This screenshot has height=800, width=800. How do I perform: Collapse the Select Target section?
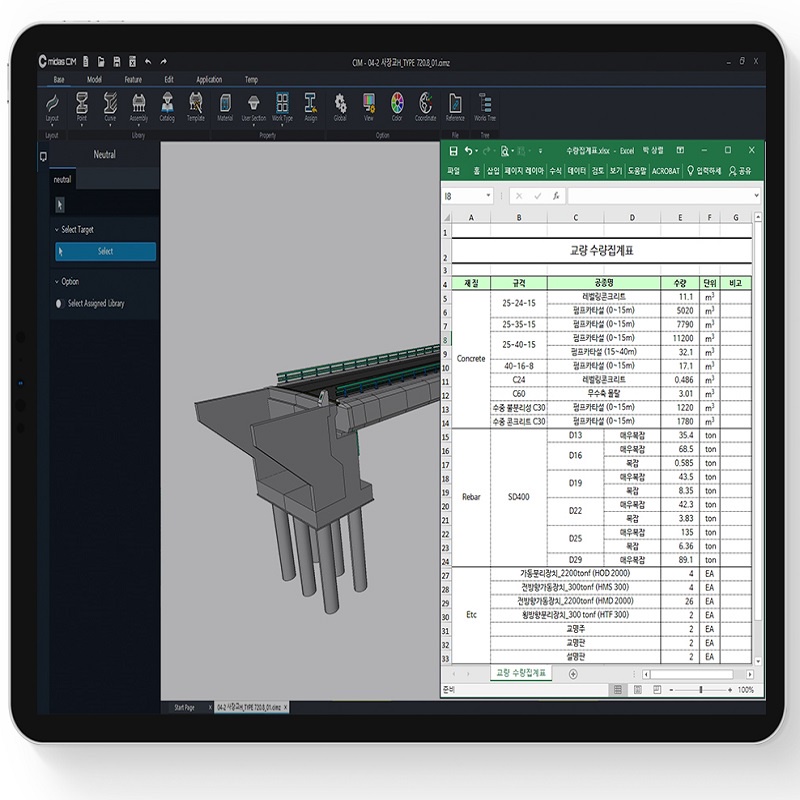(x=57, y=230)
